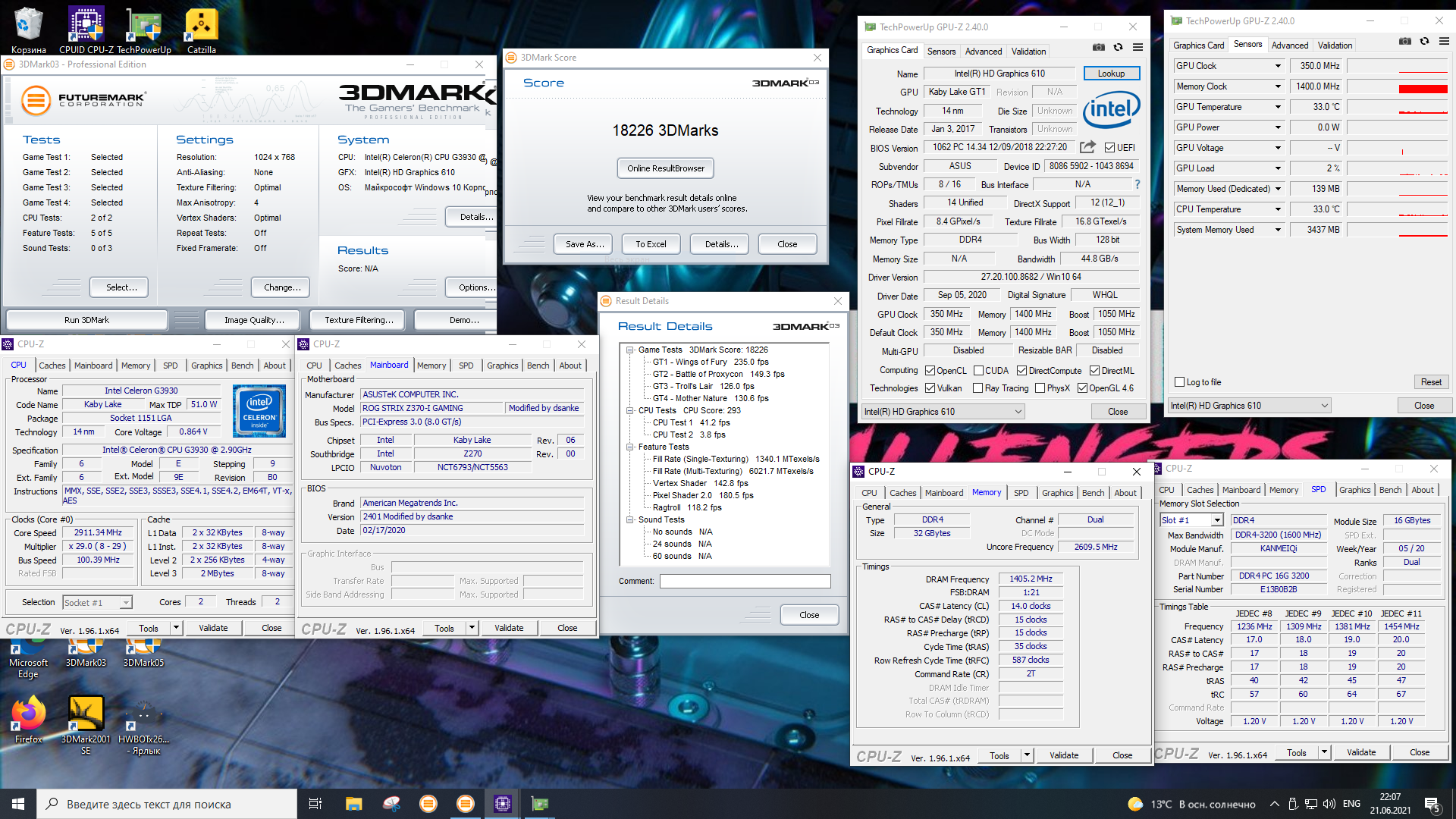Click the Online ResultBrowser button
Screen dimensions: 1456x819
click(x=665, y=168)
